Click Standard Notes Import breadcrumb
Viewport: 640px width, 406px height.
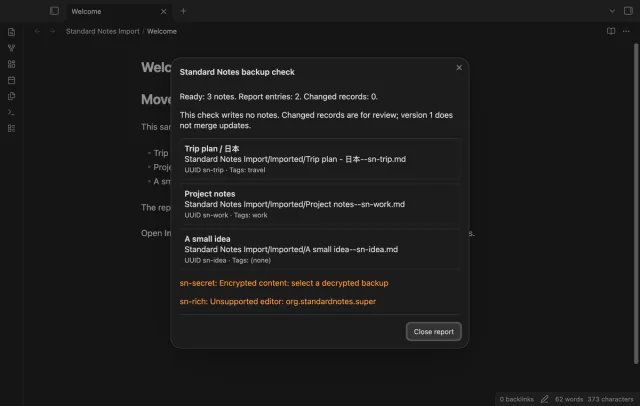coord(102,31)
